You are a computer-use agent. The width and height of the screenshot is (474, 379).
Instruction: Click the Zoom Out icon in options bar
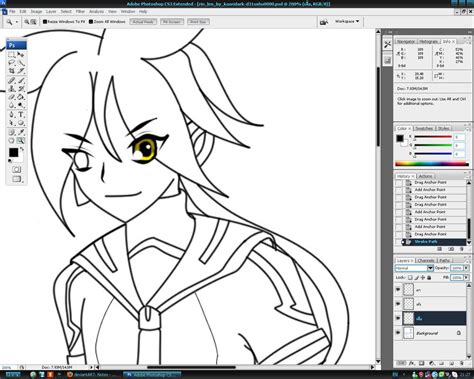click(33, 22)
